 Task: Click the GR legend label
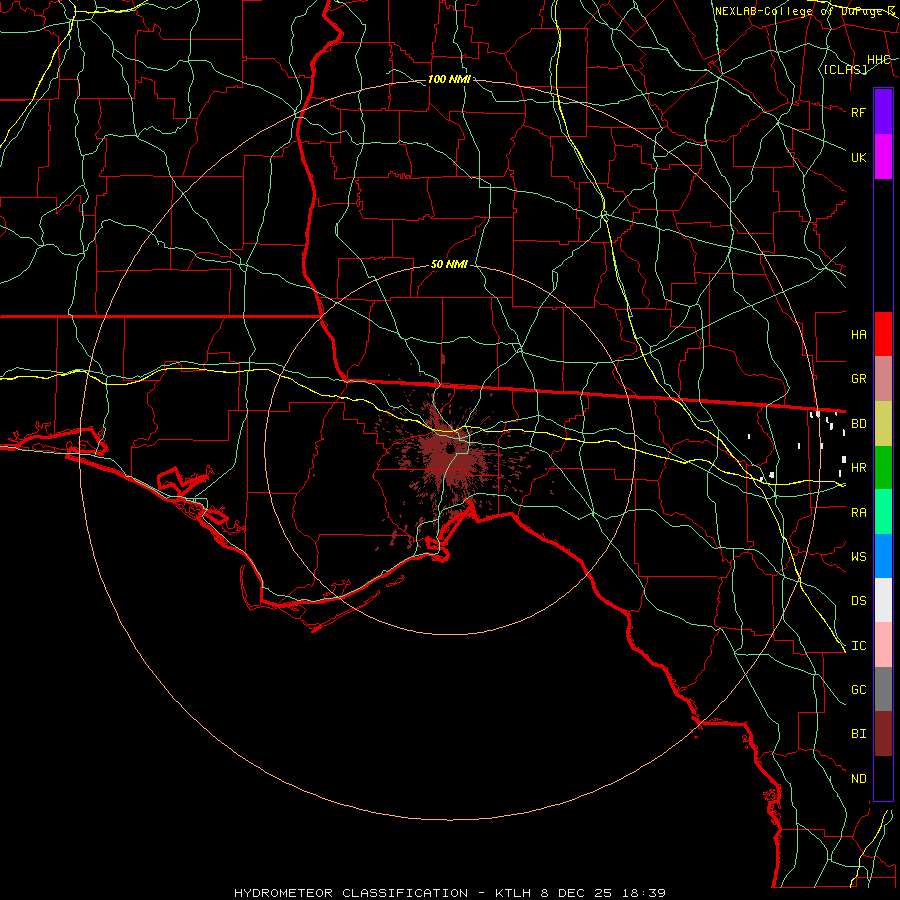(x=858, y=379)
